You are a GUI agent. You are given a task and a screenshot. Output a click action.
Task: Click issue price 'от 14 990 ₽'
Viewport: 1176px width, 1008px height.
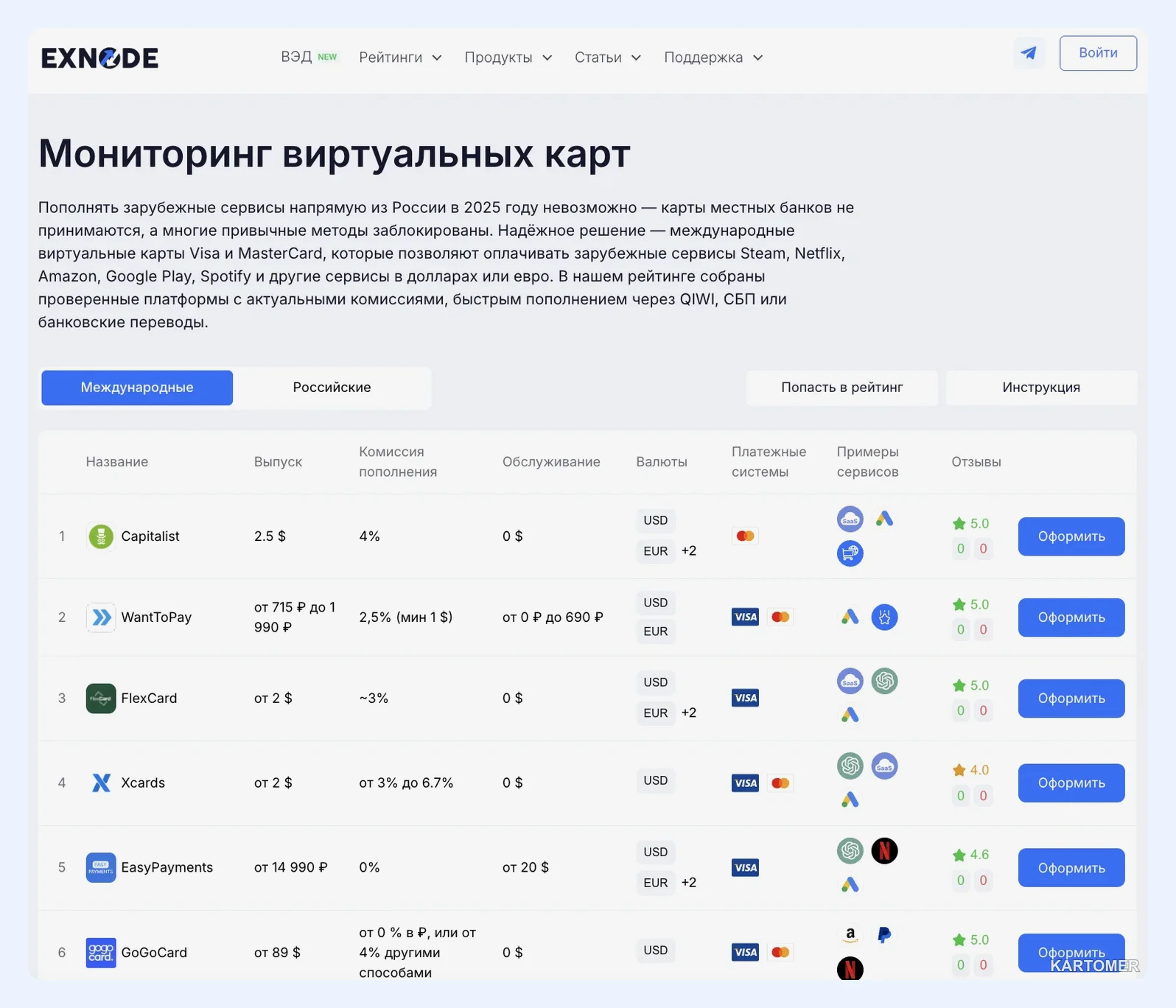click(x=291, y=868)
